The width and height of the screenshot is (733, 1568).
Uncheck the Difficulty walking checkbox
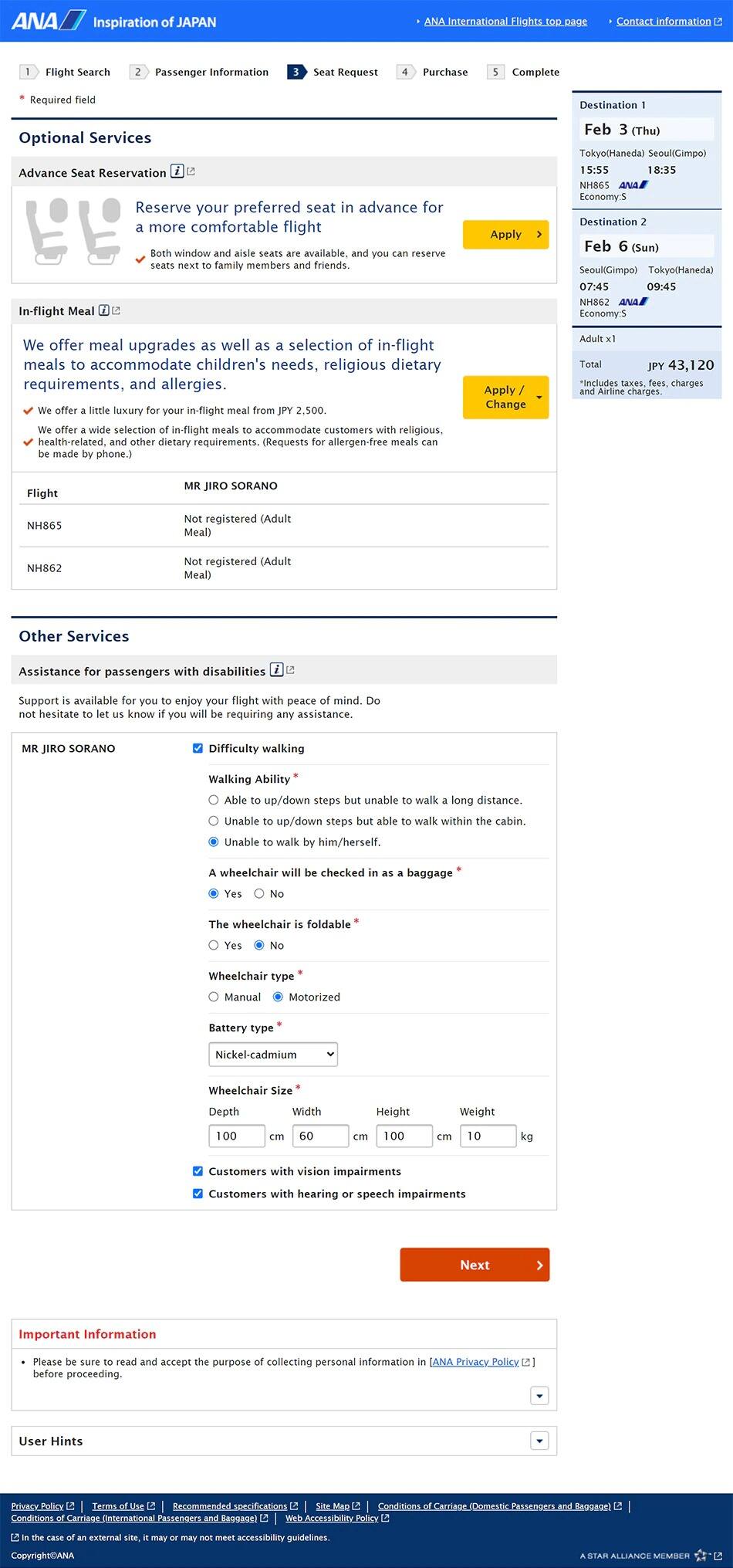tap(198, 748)
